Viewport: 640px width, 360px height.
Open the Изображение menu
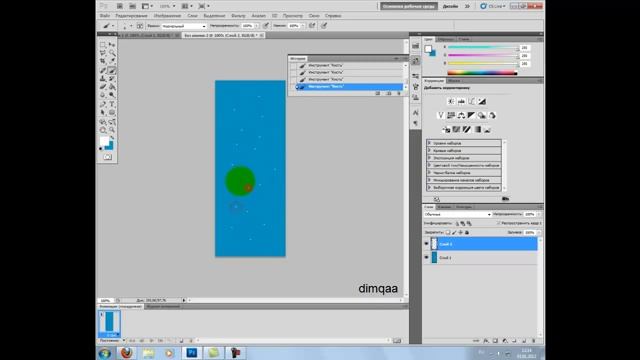[x=167, y=16]
